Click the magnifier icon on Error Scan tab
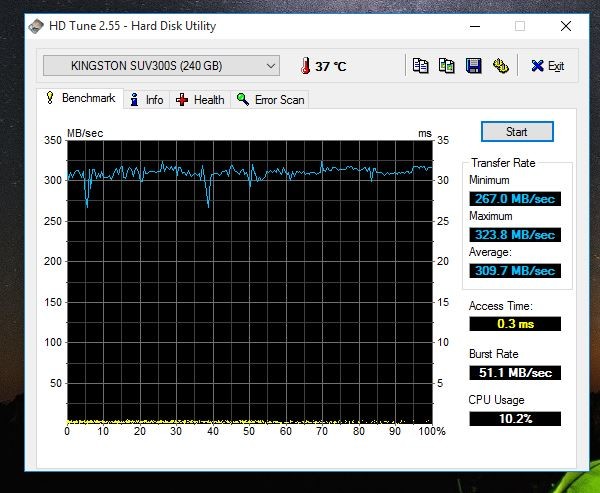Image resolution: width=600 pixels, height=493 pixels. pyautogui.click(x=243, y=100)
